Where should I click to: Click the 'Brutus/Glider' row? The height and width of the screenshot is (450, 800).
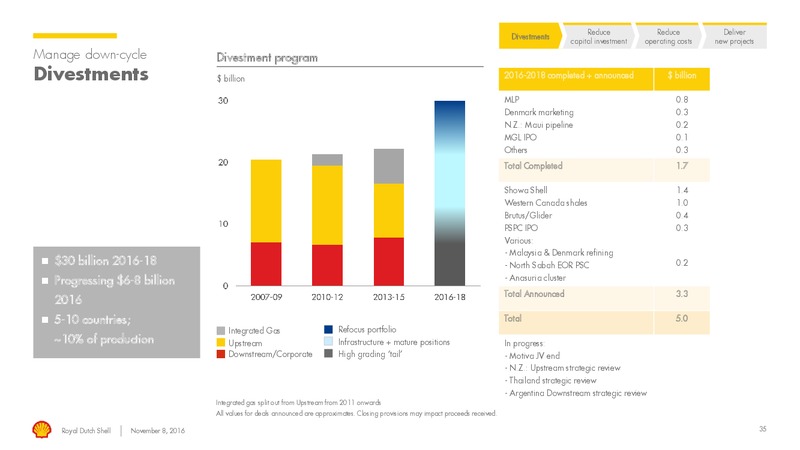604,215
